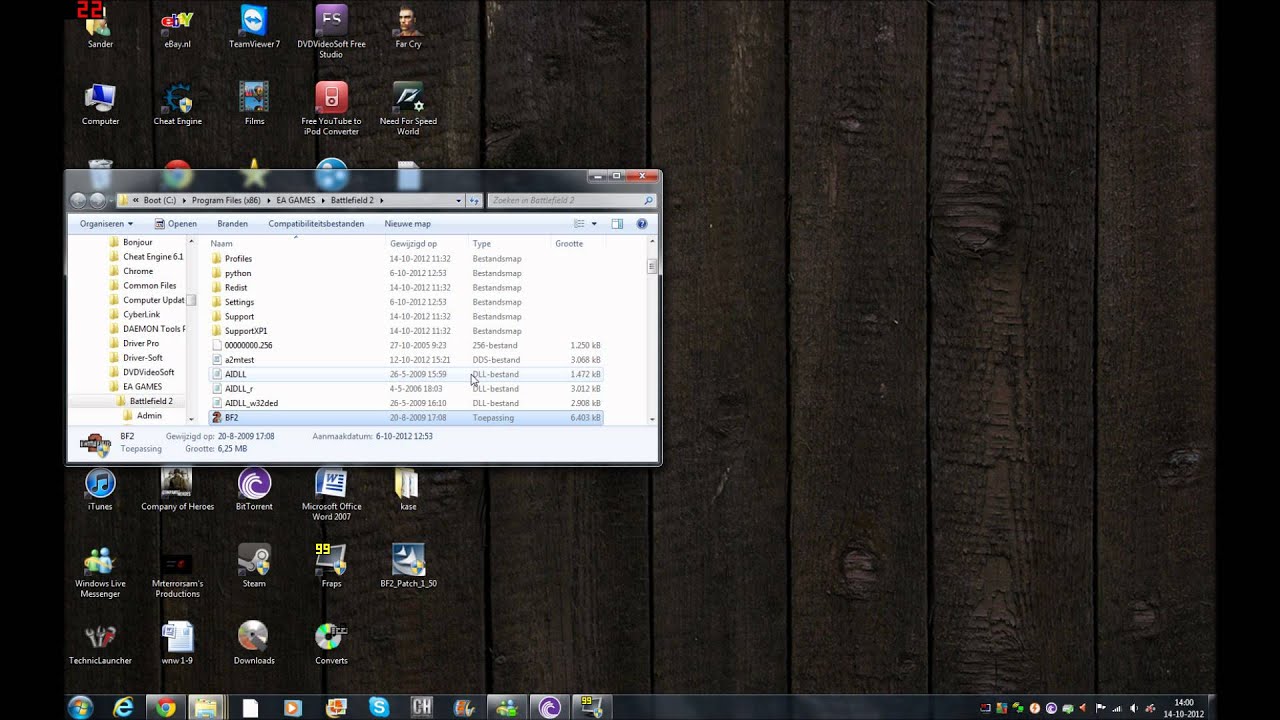Select the Admin subfolder in the tree
1280x720 pixels.
coord(149,415)
